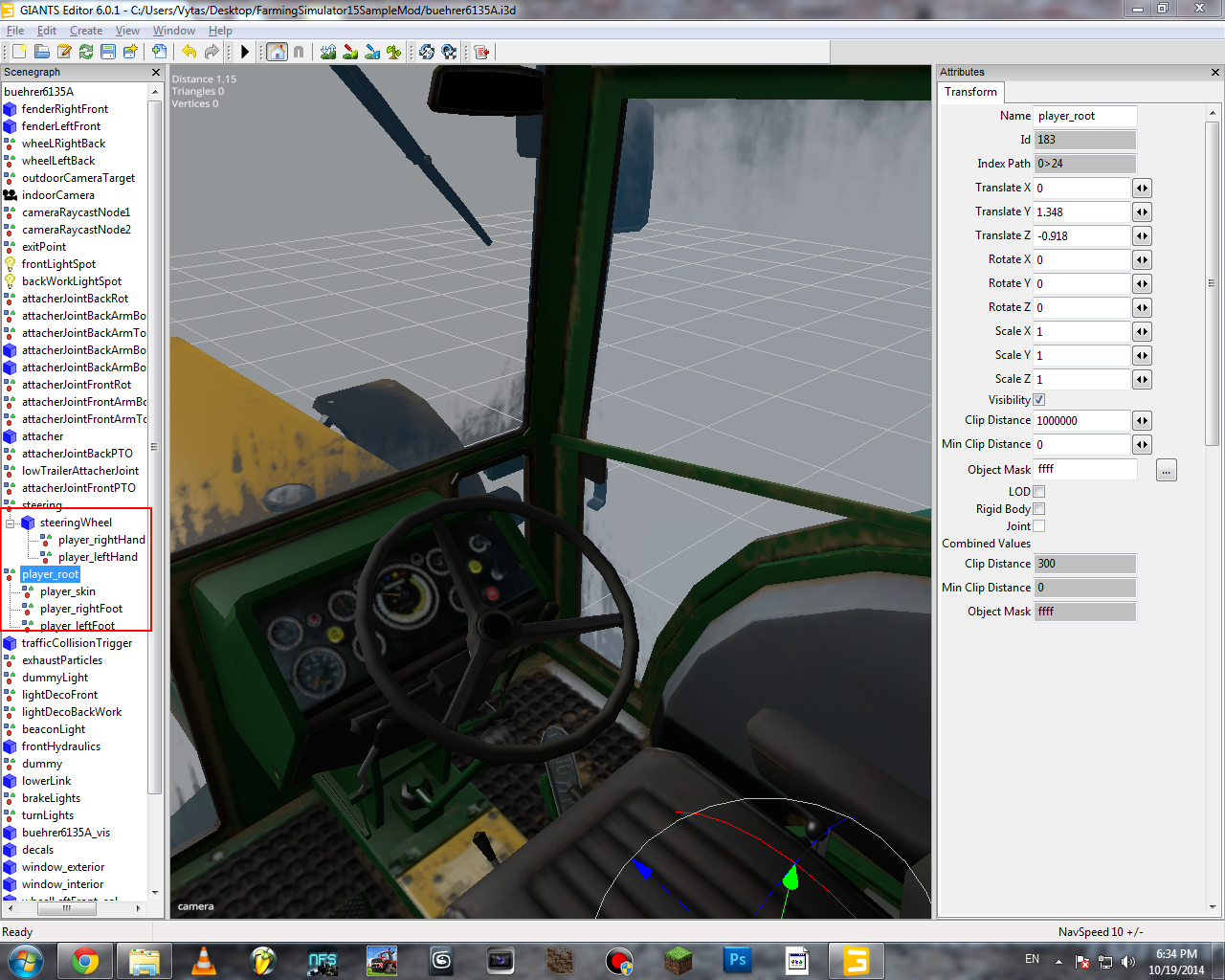Click the Save (floppy disk) toolbar icon
Image resolution: width=1225 pixels, height=980 pixels.
pyautogui.click(x=108, y=52)
